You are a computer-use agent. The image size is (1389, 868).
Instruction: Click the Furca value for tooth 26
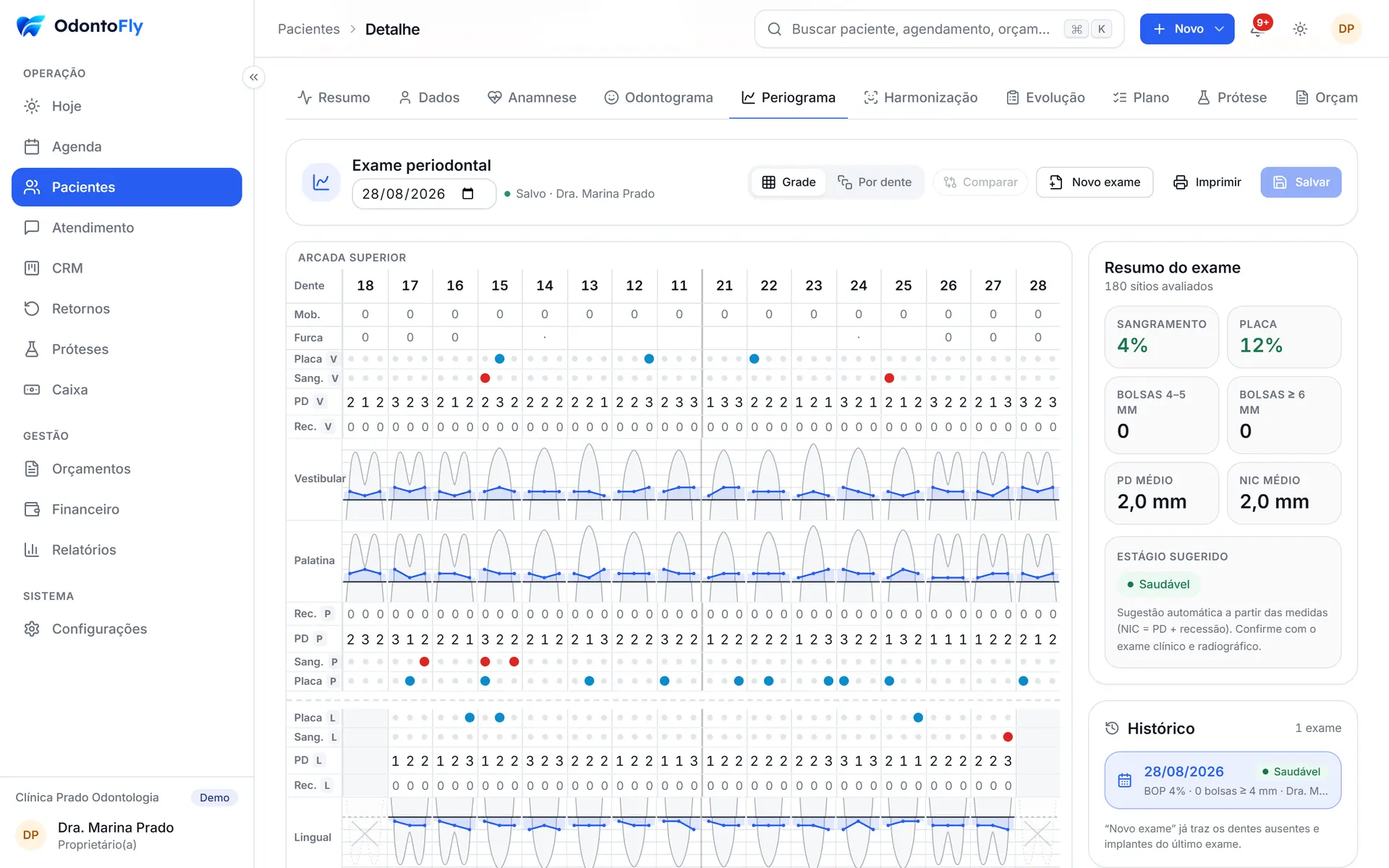coord(948,337)
